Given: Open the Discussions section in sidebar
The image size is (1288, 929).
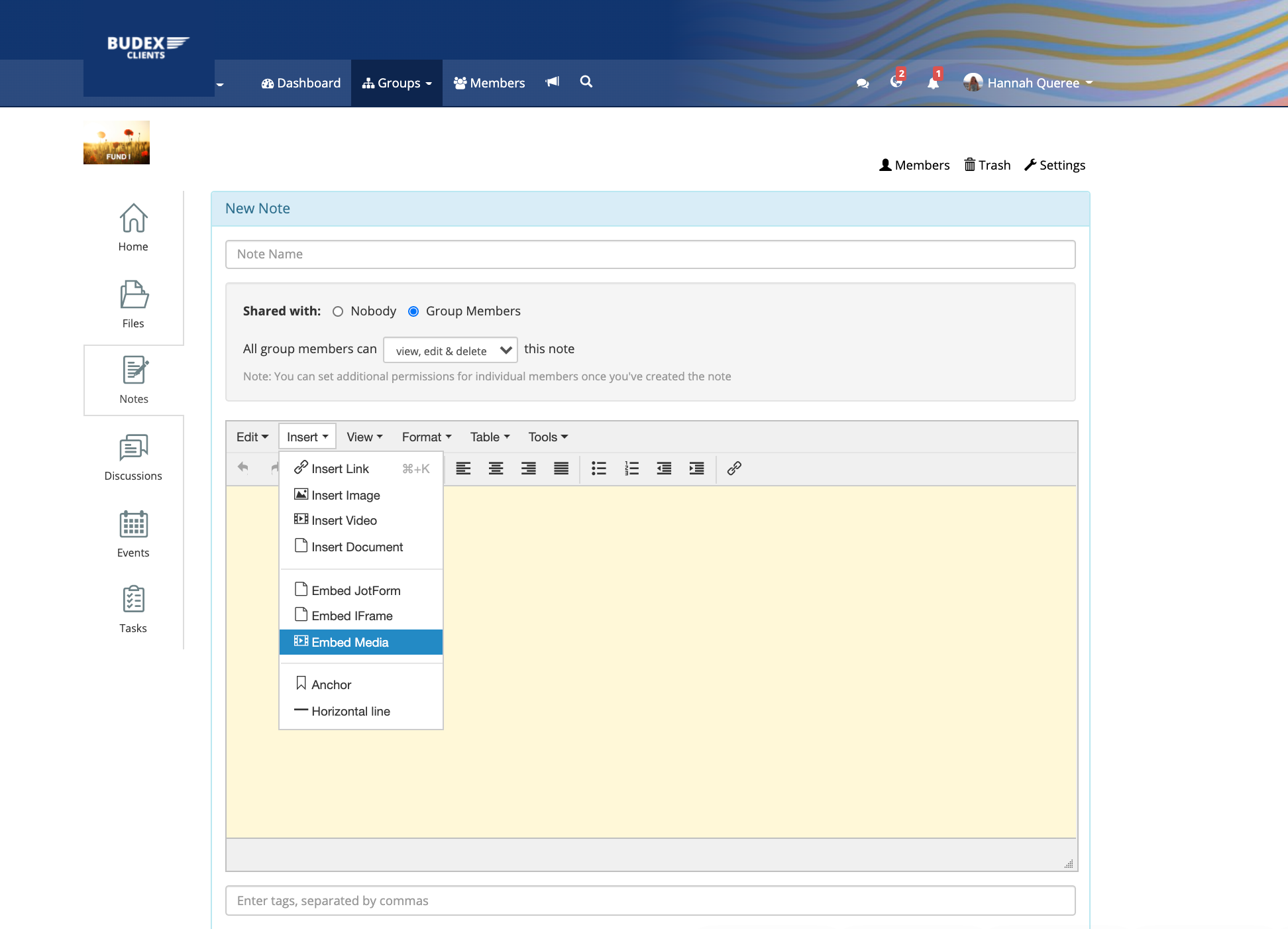Looking at the screenshot, I should click(x=133, y=457).
